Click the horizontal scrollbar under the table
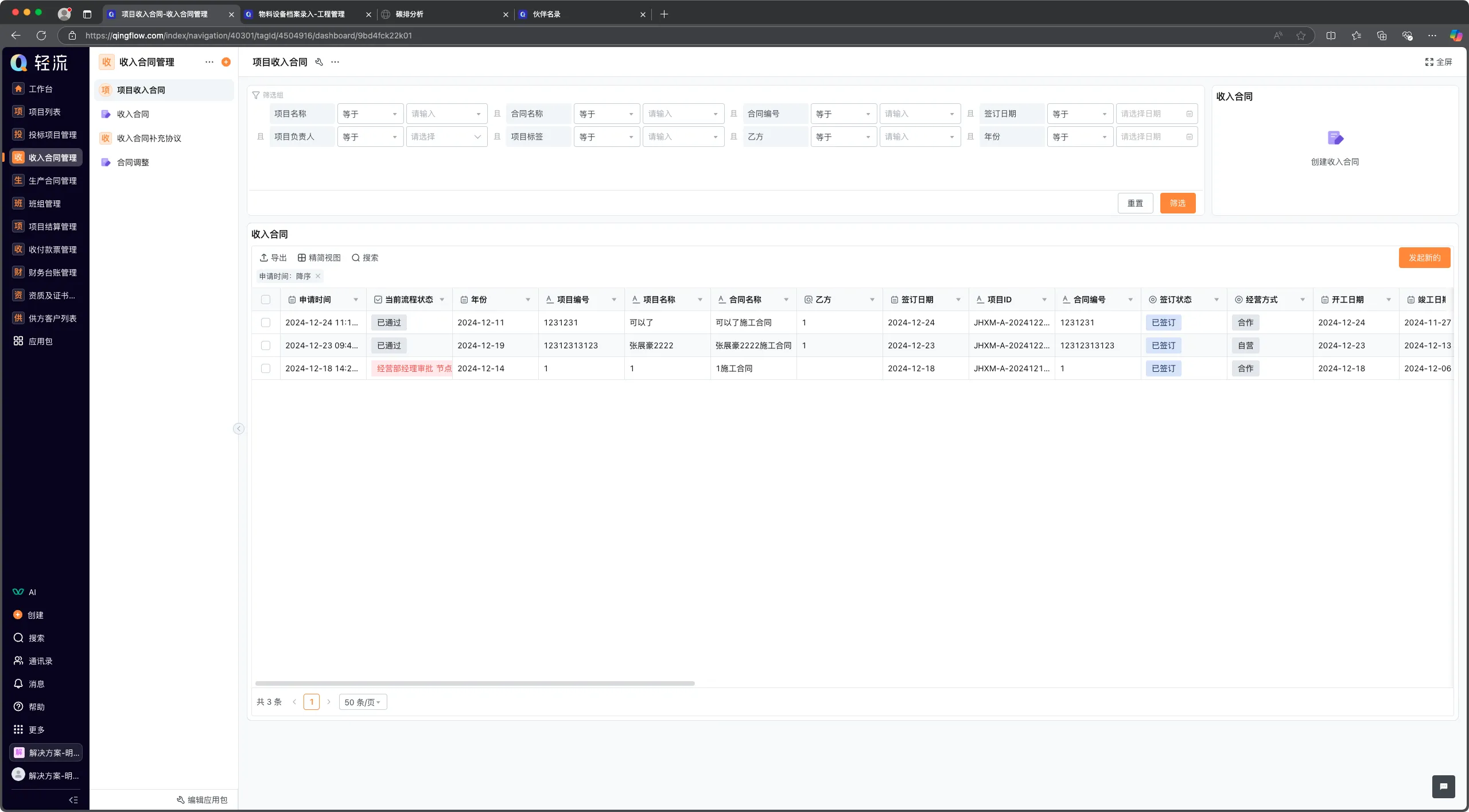Image resolution: width=1469 pixels, height=812 pixels. pos(475,683)
